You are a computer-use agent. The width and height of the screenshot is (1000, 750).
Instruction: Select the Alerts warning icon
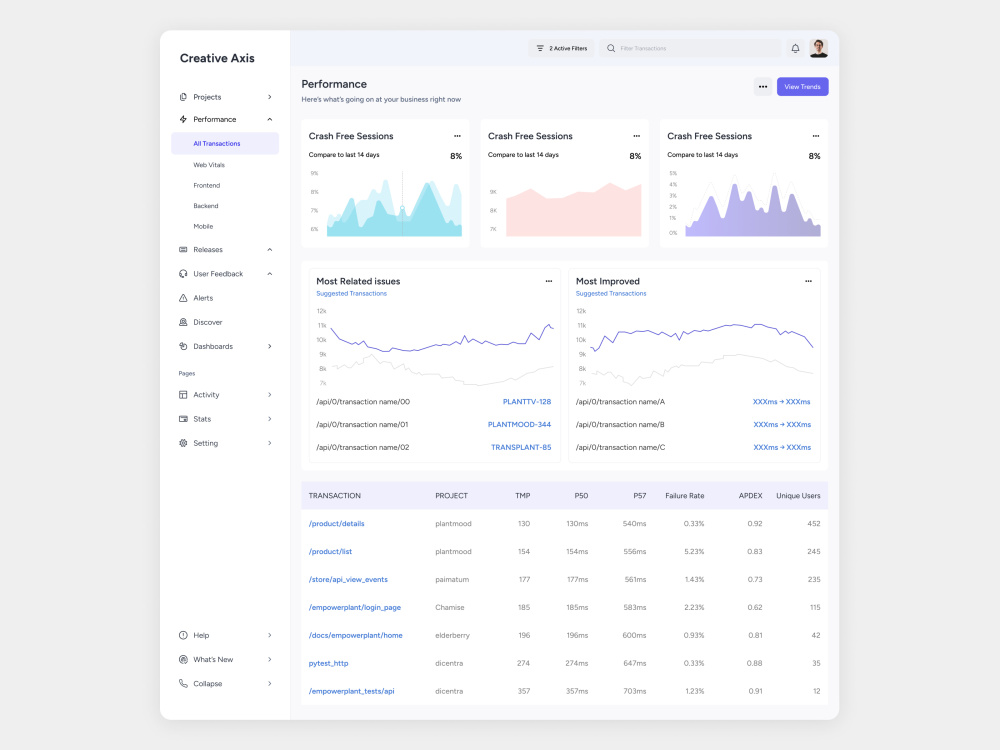click(183, 297)
